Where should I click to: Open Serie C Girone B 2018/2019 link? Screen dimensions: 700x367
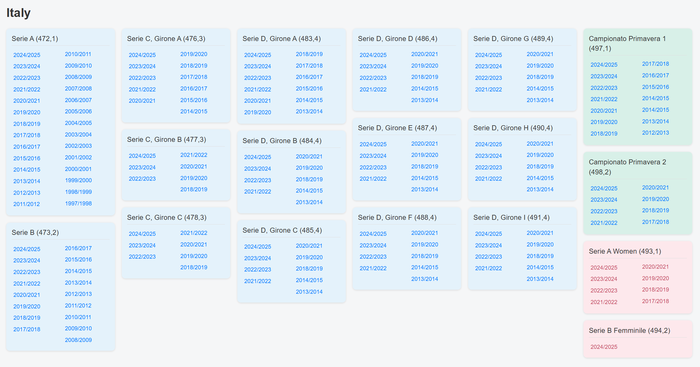[x=194, y=189]
